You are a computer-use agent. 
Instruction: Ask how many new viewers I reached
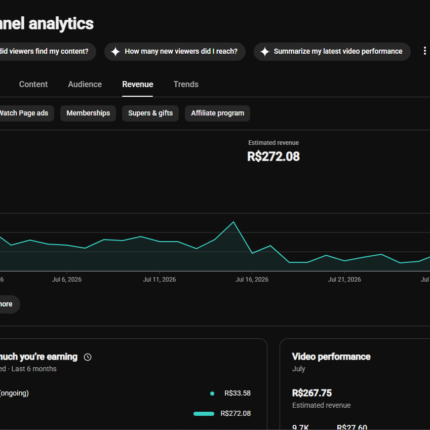(x=175, y=51)
